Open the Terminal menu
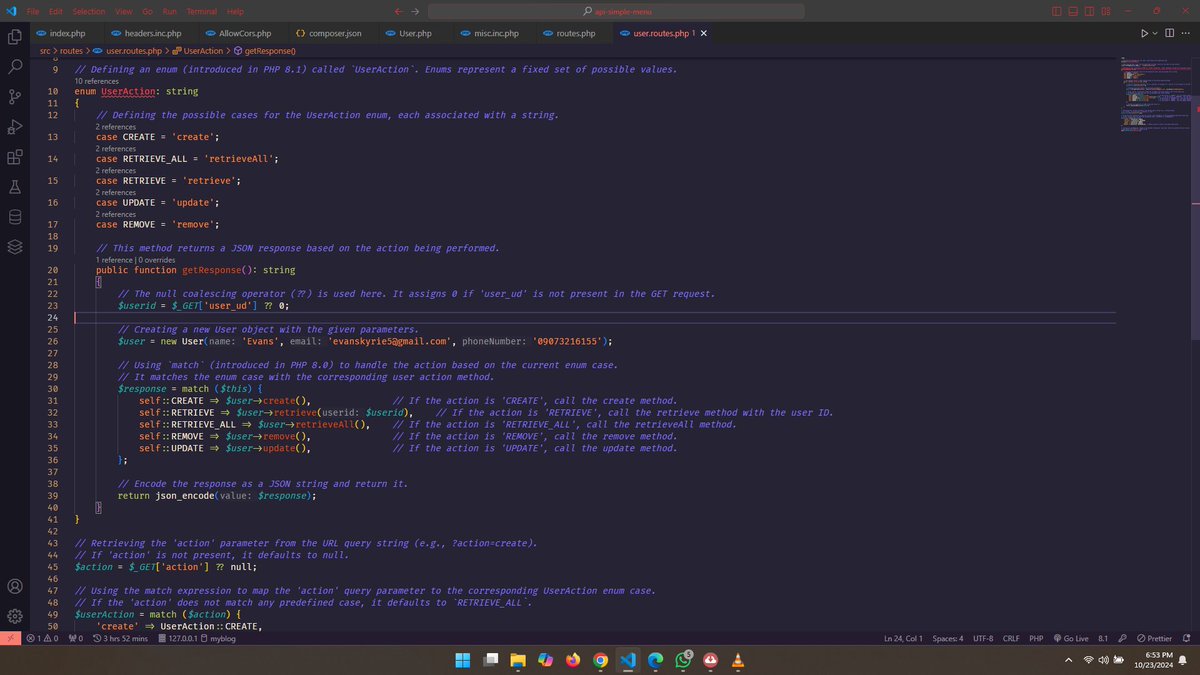 tap(202, 10)
